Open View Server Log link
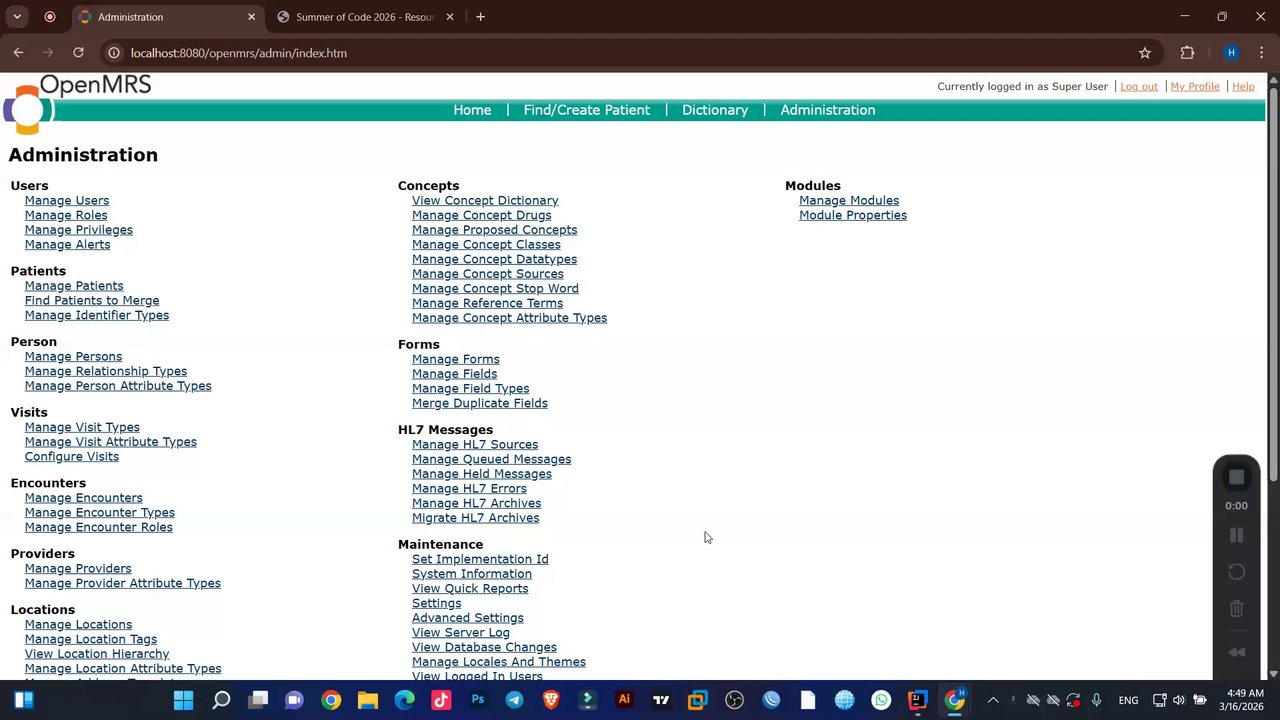This screenshot has width=1280, height=720. 461,632
